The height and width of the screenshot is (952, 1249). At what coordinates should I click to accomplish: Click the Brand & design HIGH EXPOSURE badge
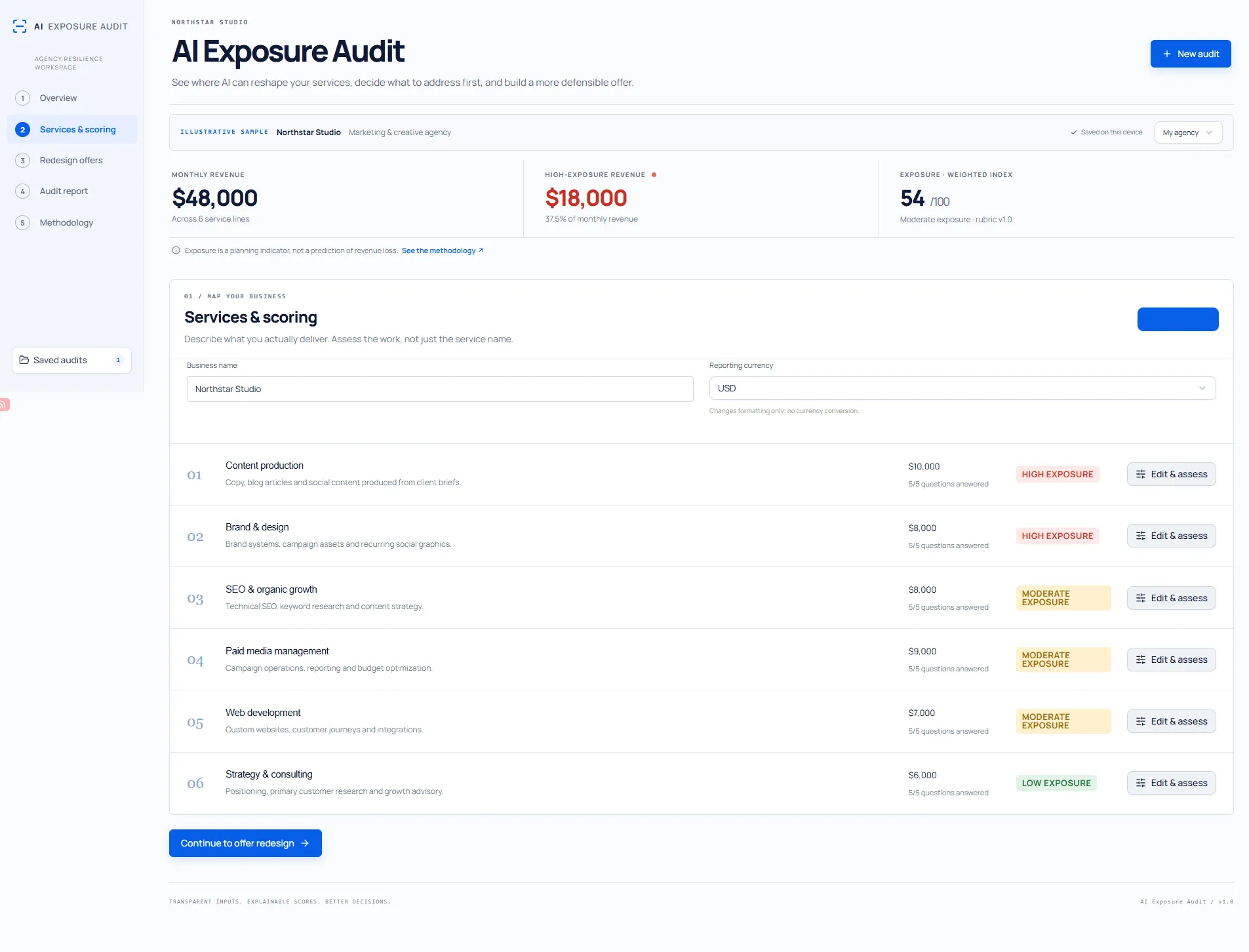[x=1057, y=536]
